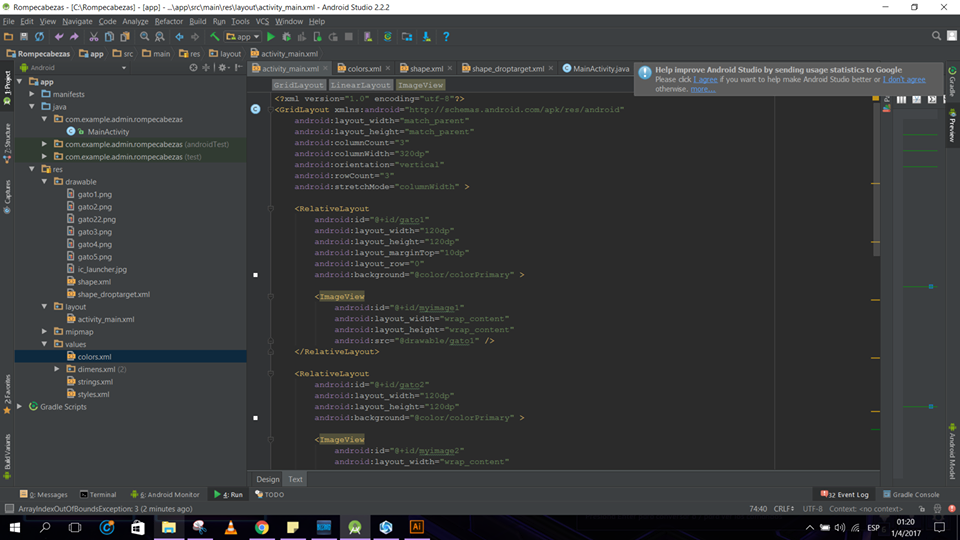
Task: Run the app with the green play icon
Action: [271, 37]
